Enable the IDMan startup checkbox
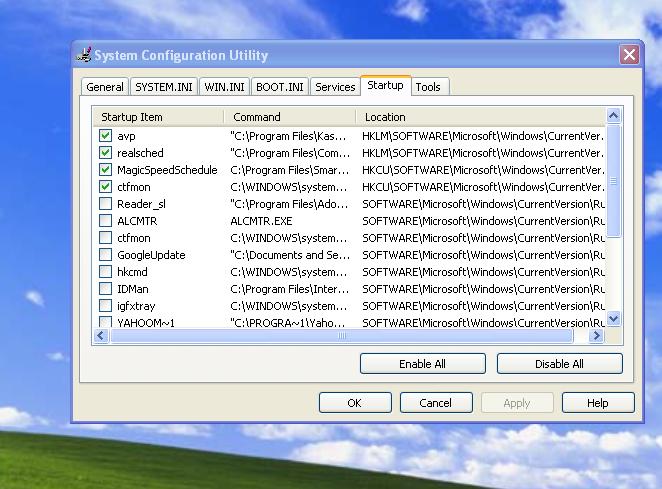The image size is (662, 489). (106, 288)
